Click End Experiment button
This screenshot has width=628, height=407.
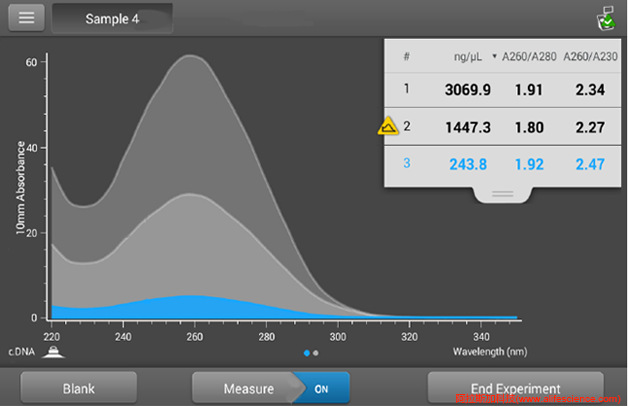click(515, 388)
